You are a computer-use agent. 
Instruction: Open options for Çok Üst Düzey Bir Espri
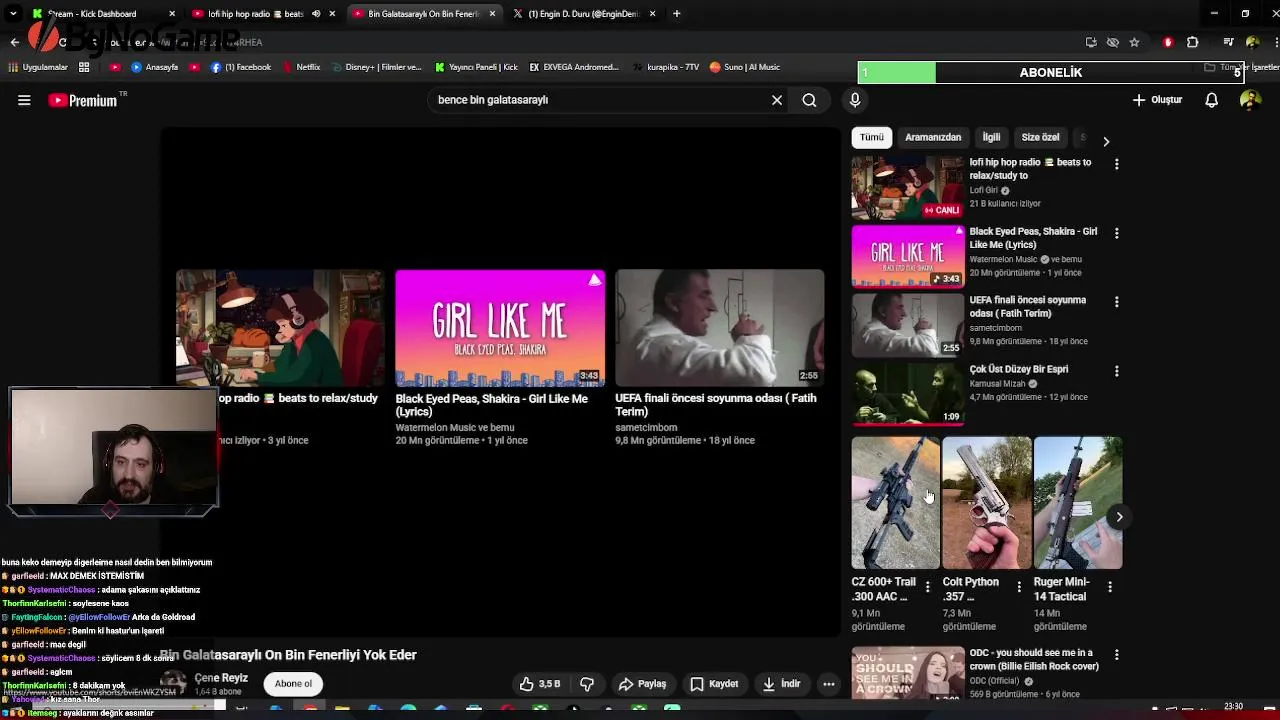(1117, 371)
